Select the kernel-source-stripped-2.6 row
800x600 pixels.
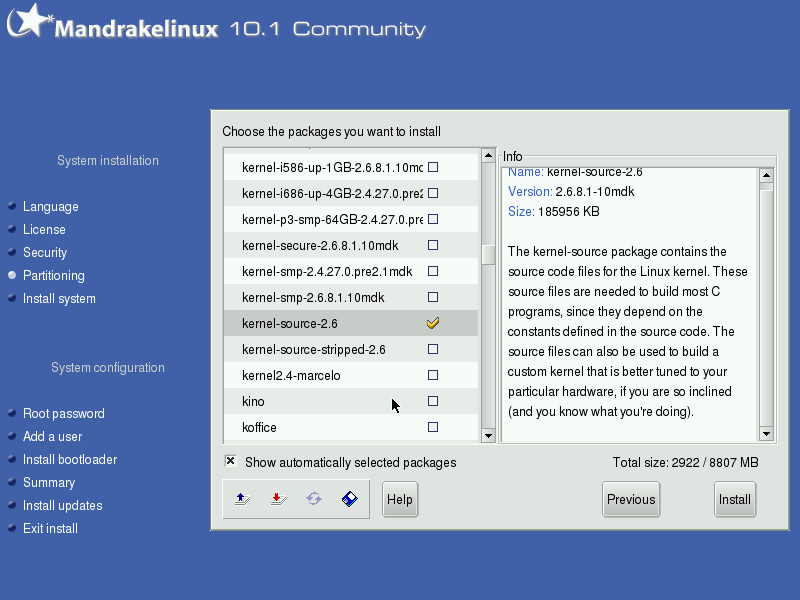pos(351,349)
